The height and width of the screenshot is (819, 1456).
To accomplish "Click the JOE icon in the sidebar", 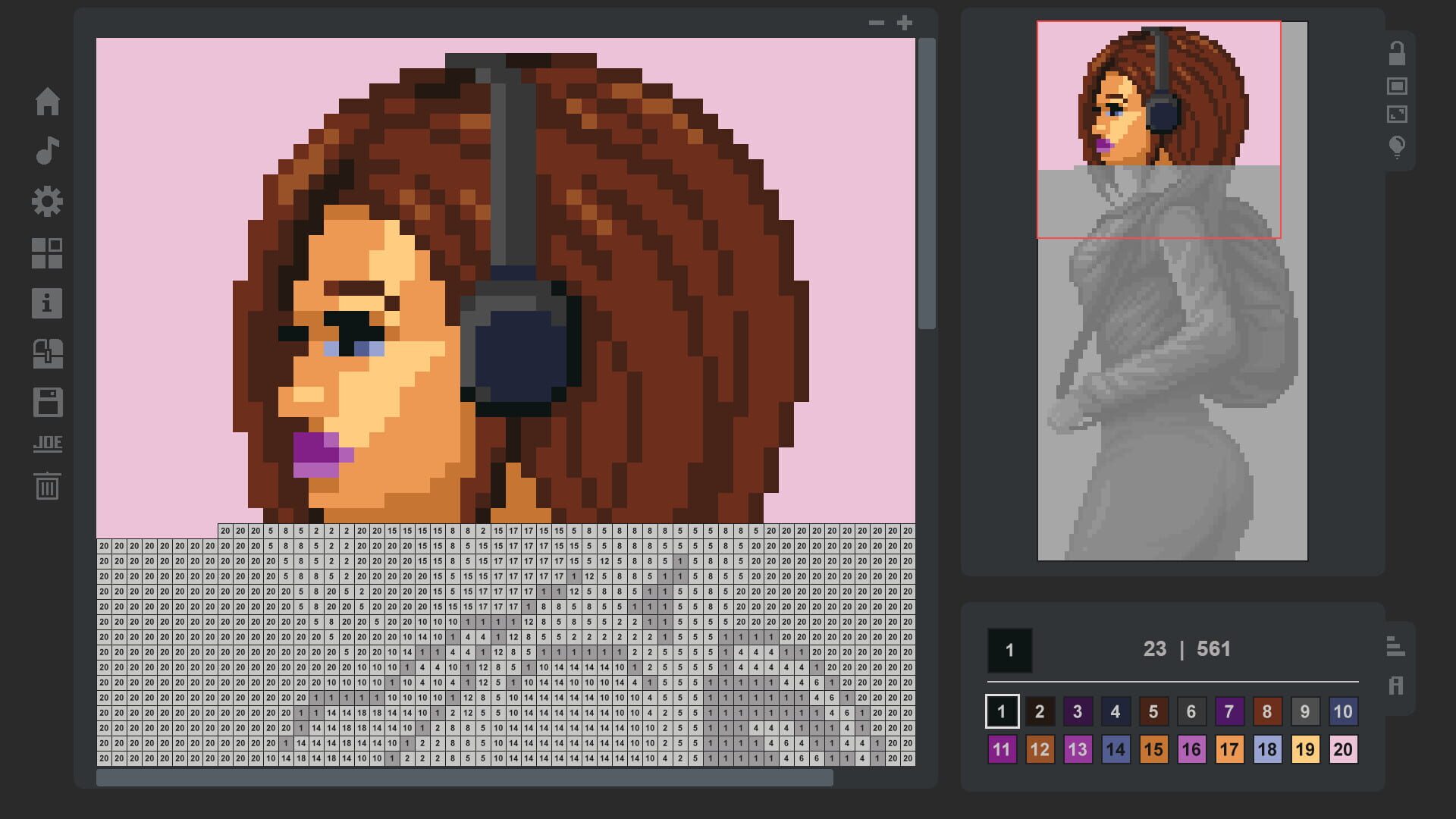I will pos(49,442).
